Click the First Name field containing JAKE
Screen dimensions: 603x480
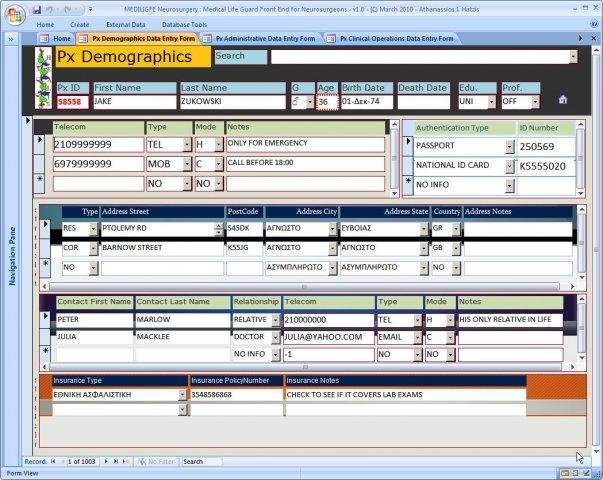[134, 101]
